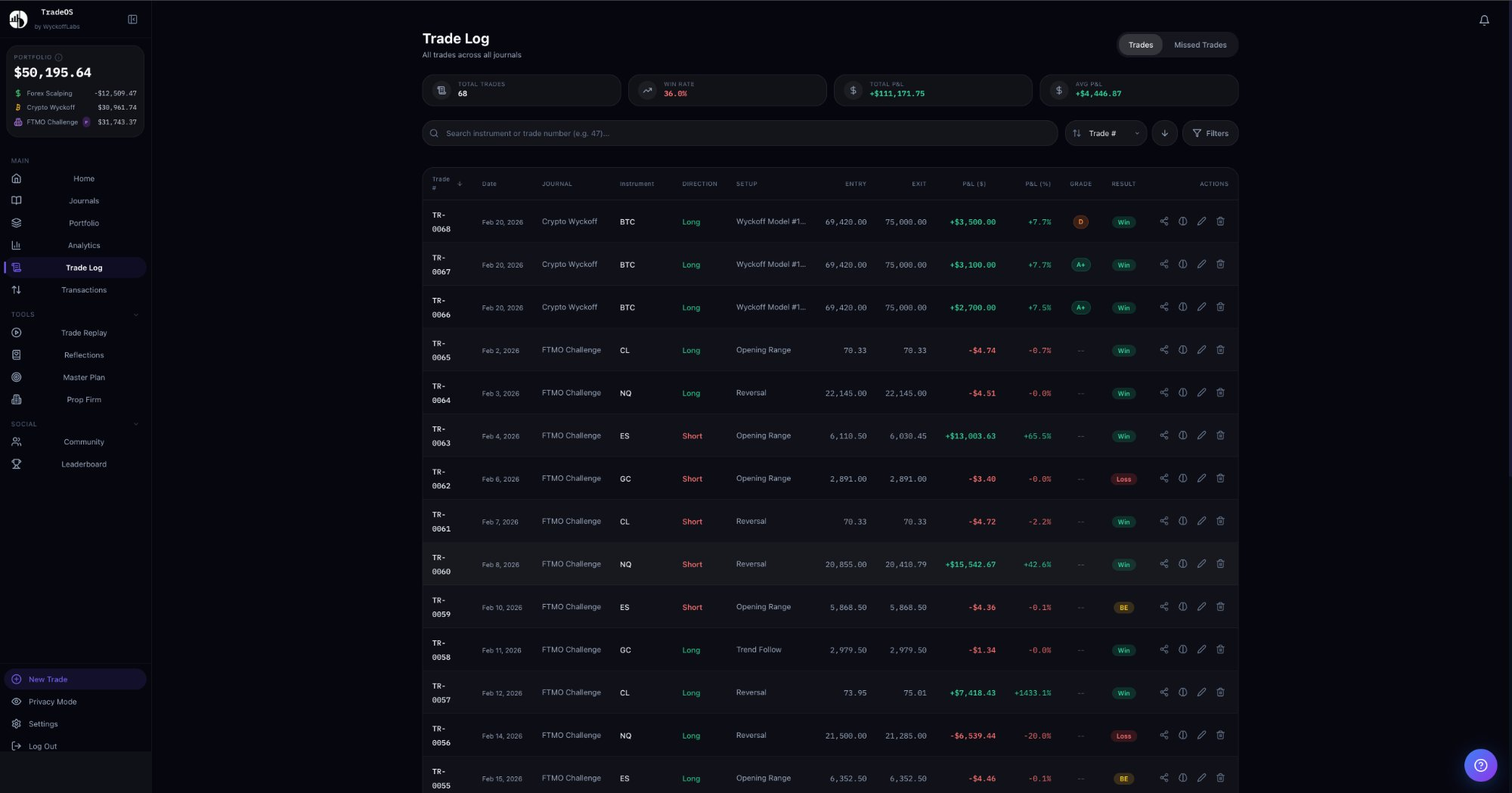Open the Master Plan section
This screenshot has width=1512, height=793.
(83, 376)
